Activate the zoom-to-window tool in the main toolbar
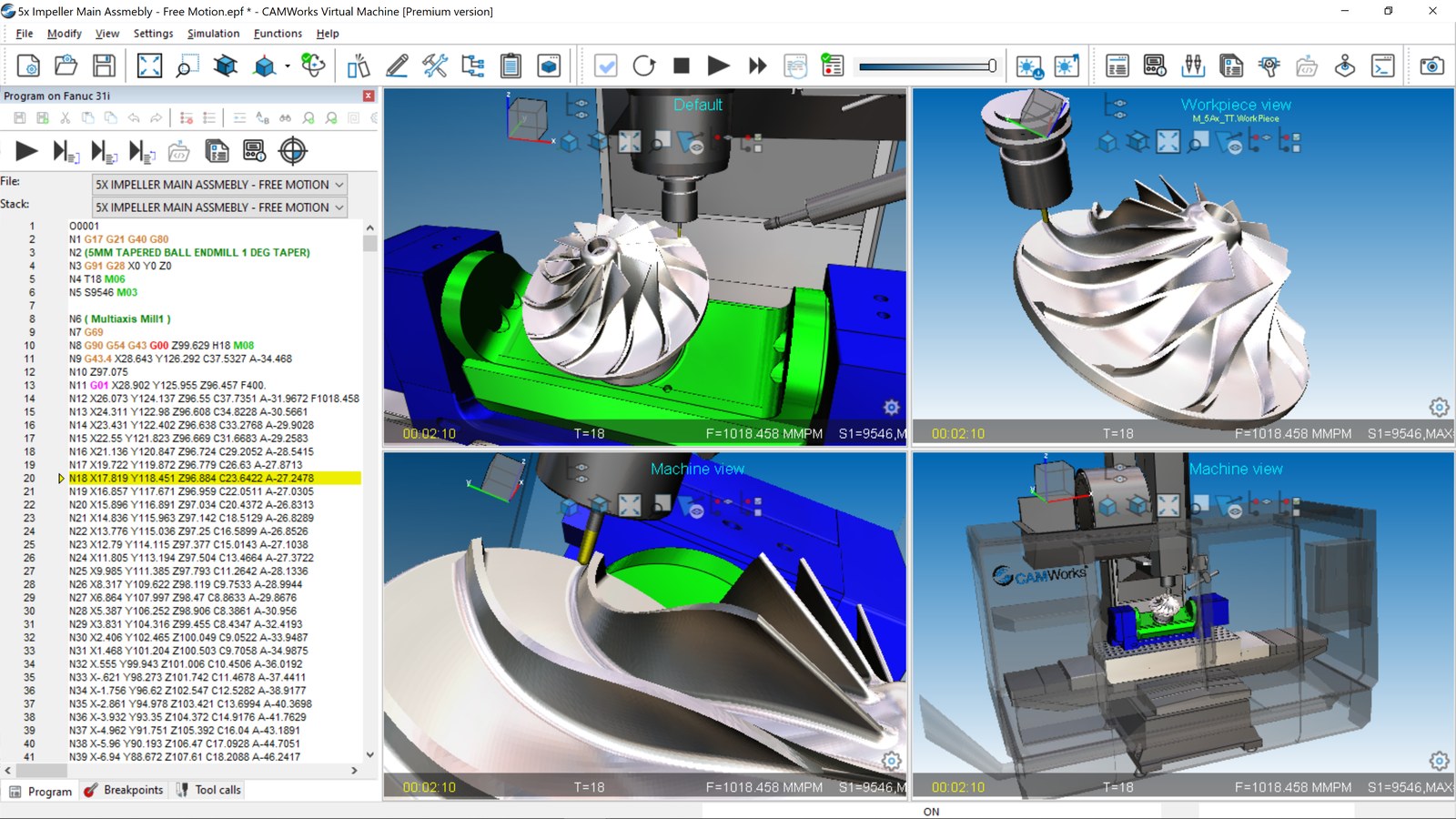 coord(187,66)
